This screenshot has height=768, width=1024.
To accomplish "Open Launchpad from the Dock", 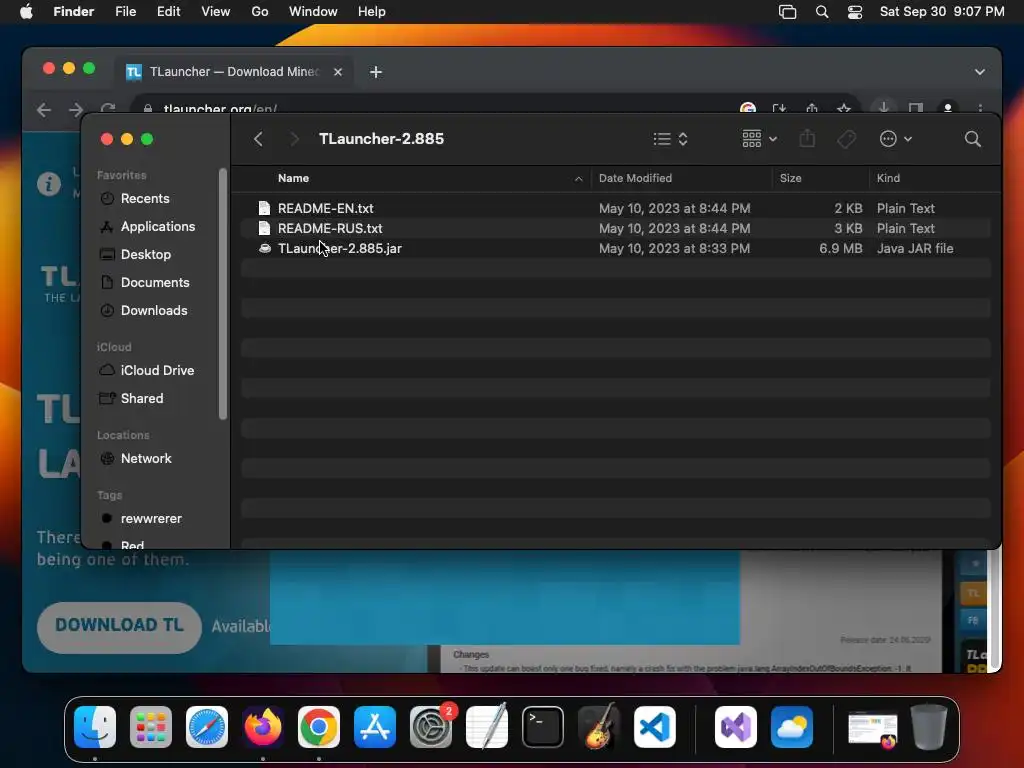I will click(151, 727).
